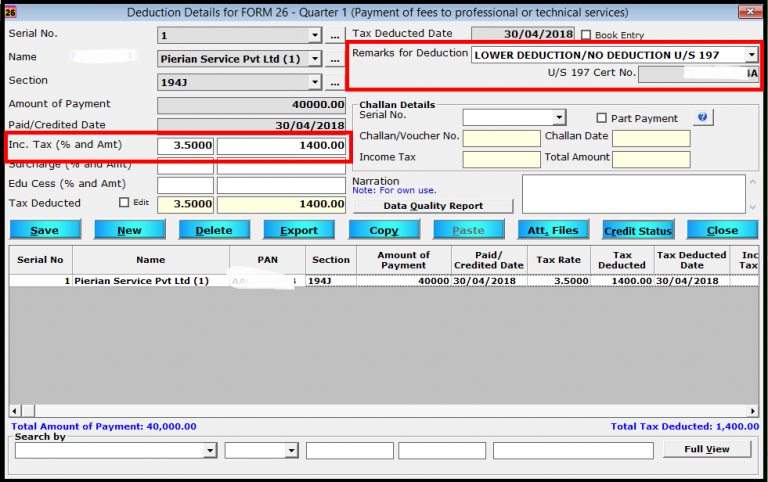The width and height of the screenshot is (768, 482).
Task: Click the widest Search by text box
Action: point(573,450)
